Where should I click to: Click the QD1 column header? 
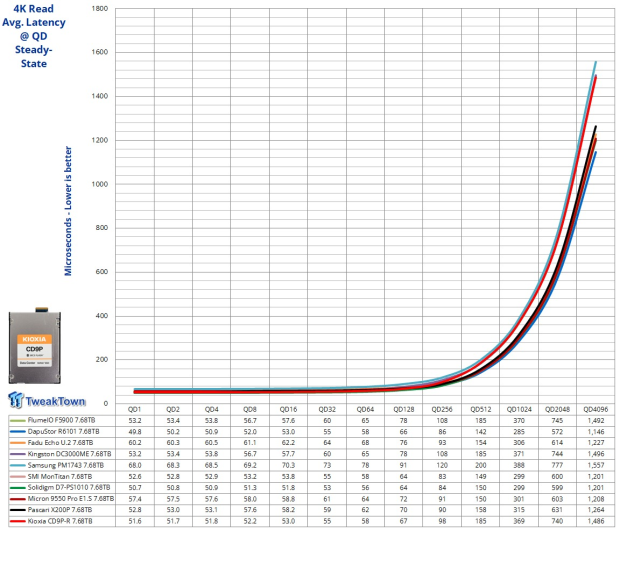coord(134,409)
